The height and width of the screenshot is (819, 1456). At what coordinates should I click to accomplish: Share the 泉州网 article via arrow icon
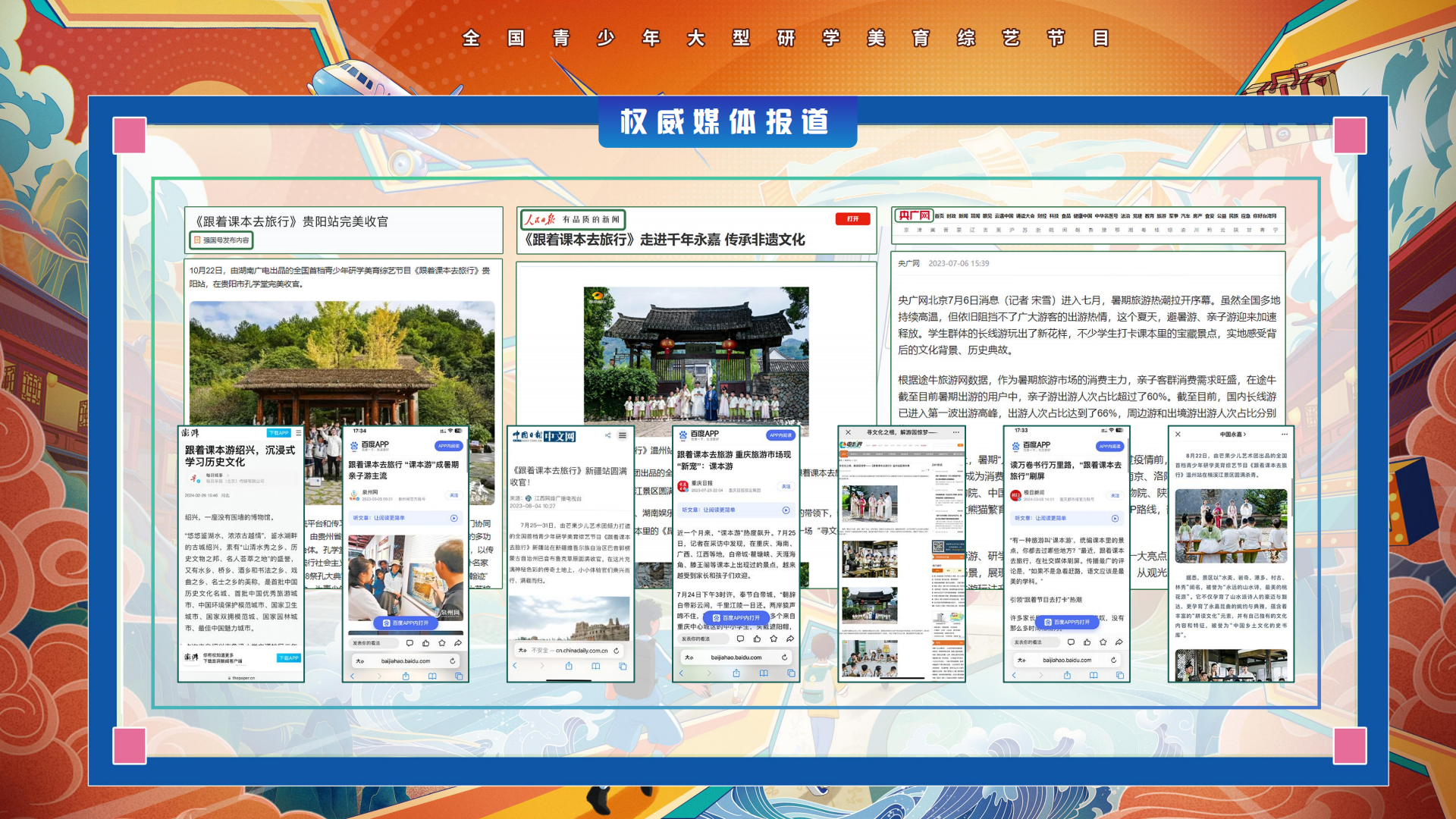458,642
